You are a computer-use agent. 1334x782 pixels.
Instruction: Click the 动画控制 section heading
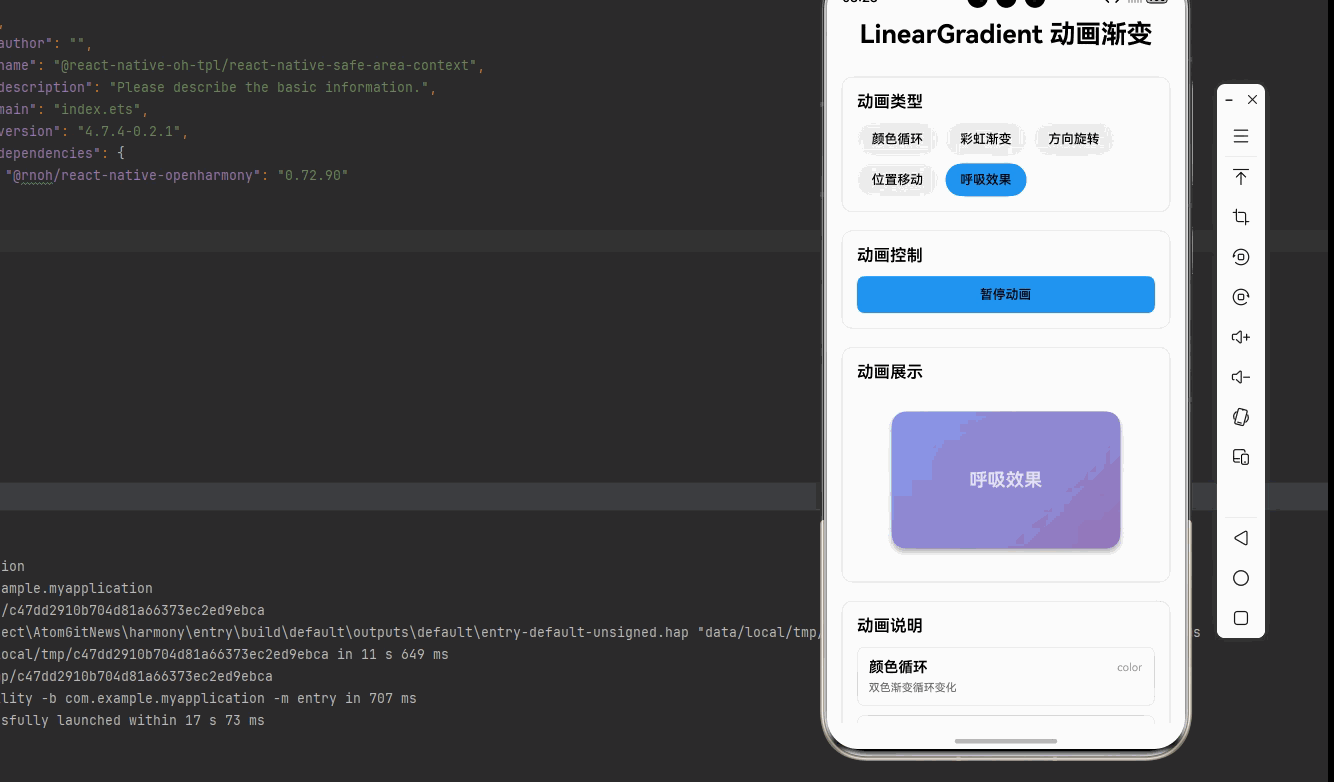[890, 255]
